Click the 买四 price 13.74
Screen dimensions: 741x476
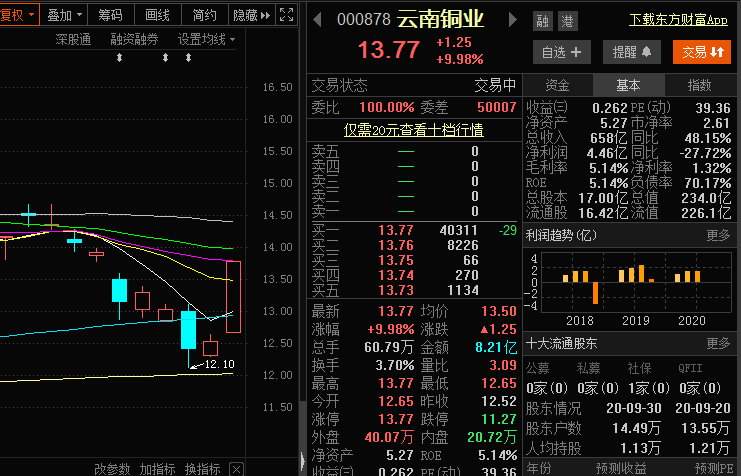click(396, 275)
